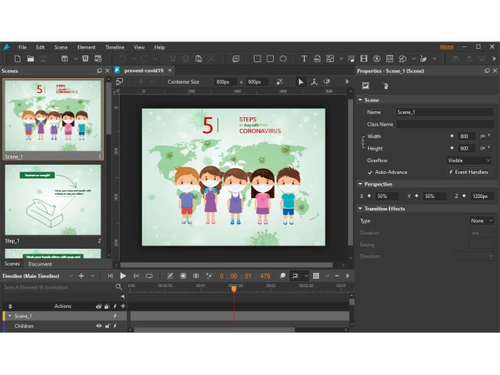Open the View menu
The height and width of the screenshot is (375, 500).
139,47
